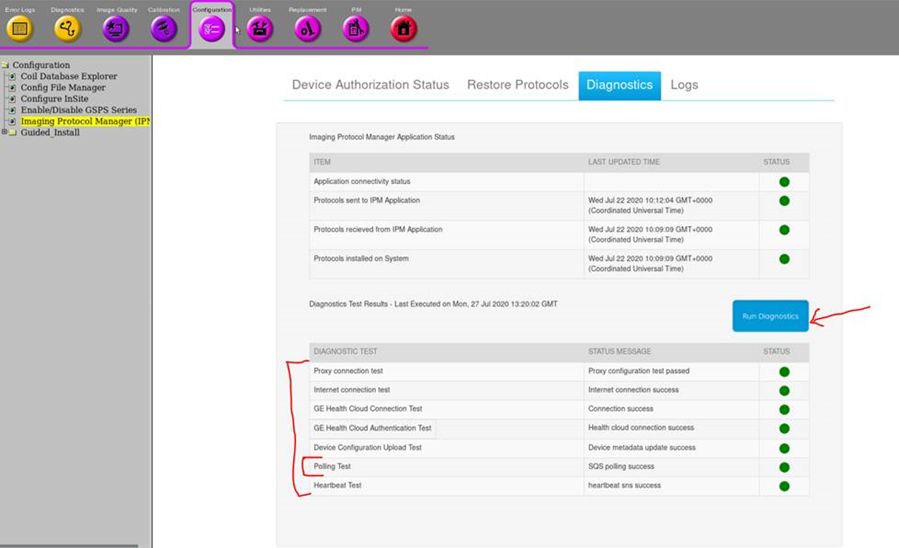Click the horizontal scrollbar under the tree panel
The height and width of the screenshot is (548, 899).
tap(69, 546)
